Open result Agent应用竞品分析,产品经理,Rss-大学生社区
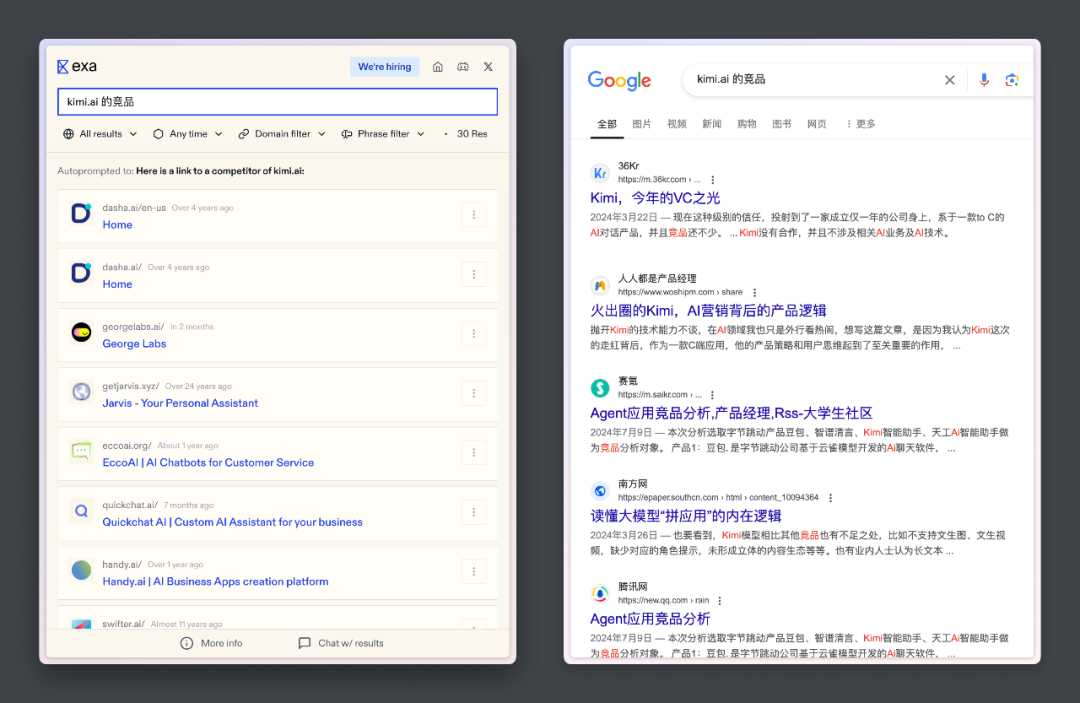 (731, 413)
